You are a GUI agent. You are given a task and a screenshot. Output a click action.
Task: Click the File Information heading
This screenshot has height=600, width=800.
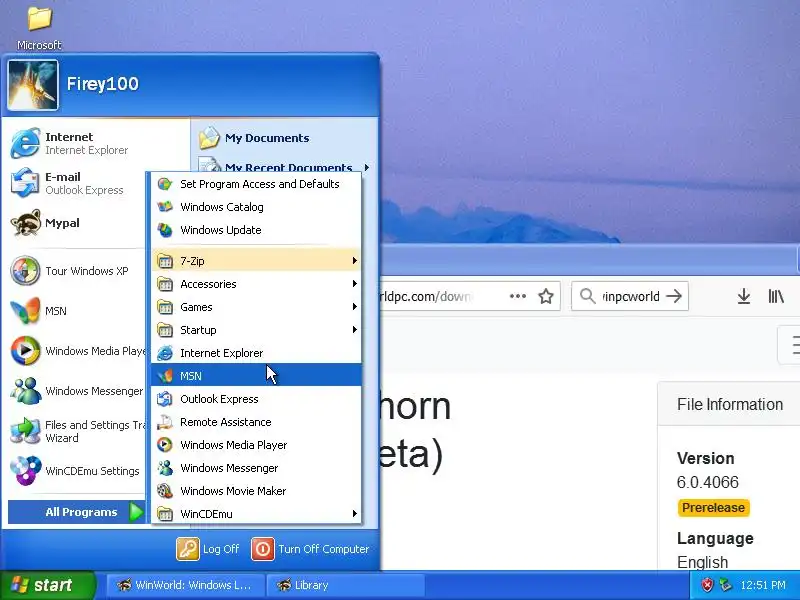(x=730, y=404)
